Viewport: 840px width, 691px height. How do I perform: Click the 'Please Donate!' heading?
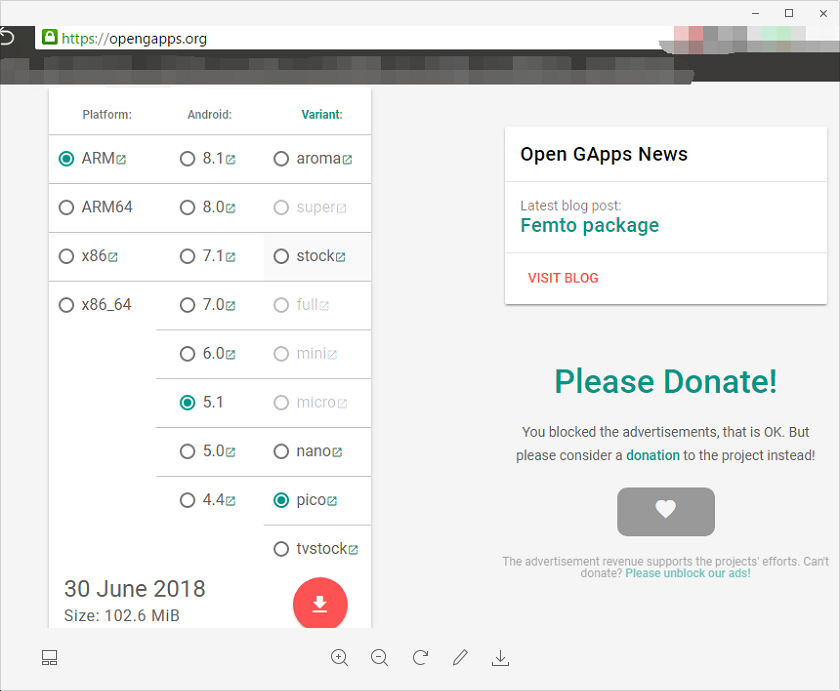point(665,381)
